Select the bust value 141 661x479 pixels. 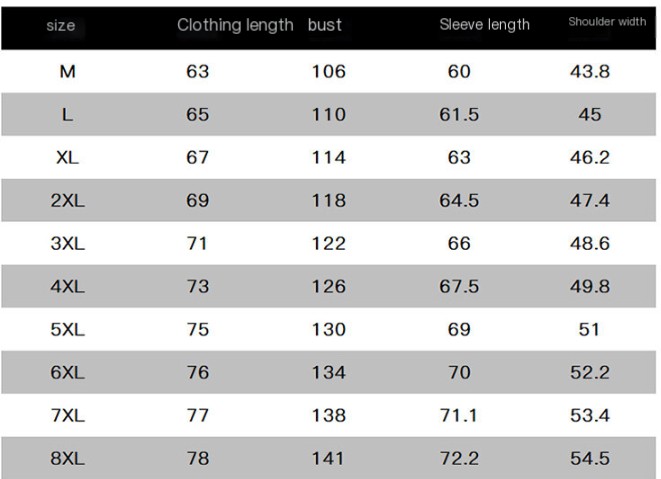tap(328, 459)
